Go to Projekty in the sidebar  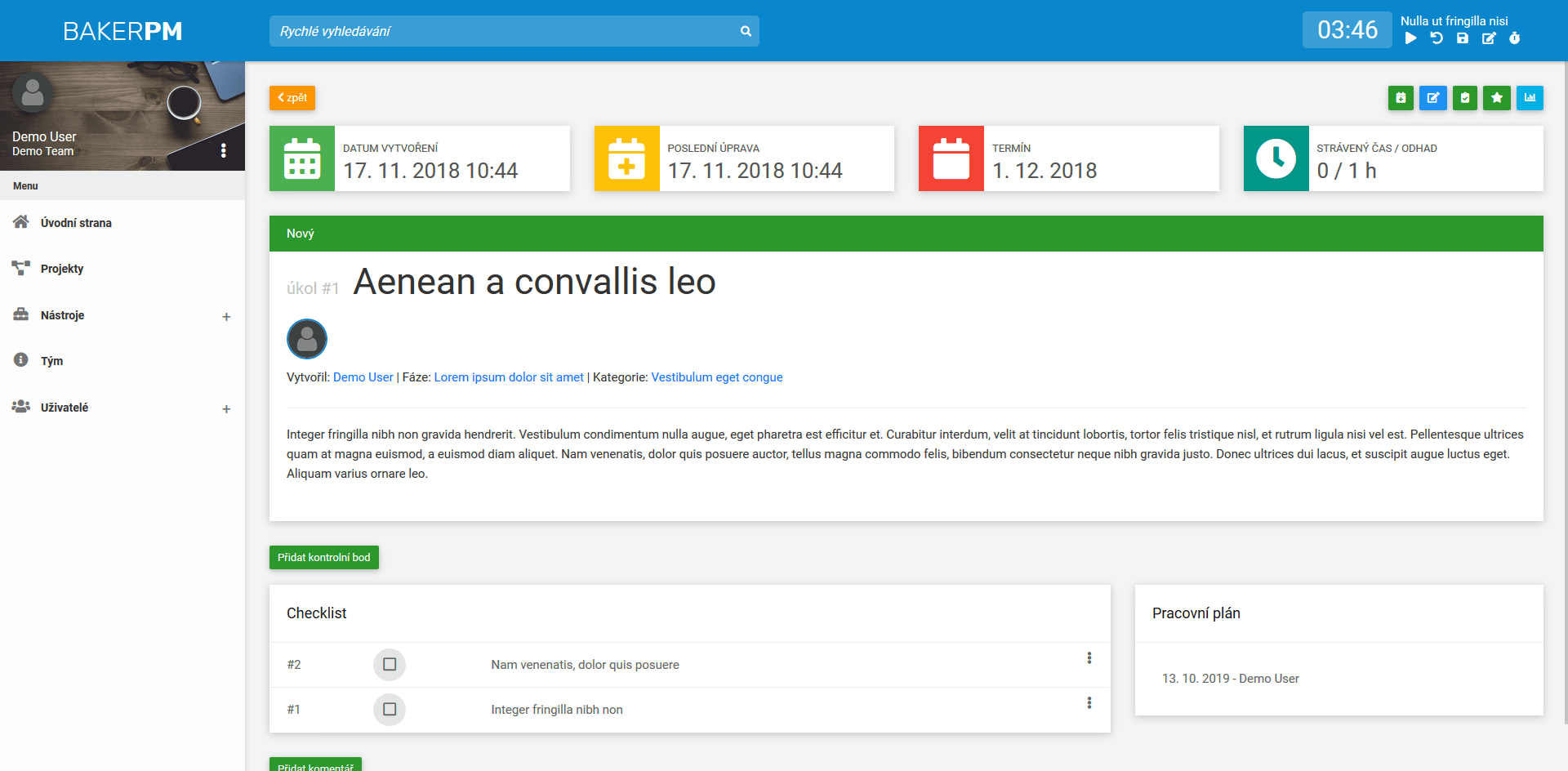pyautogui.click(x=62, y=269)
